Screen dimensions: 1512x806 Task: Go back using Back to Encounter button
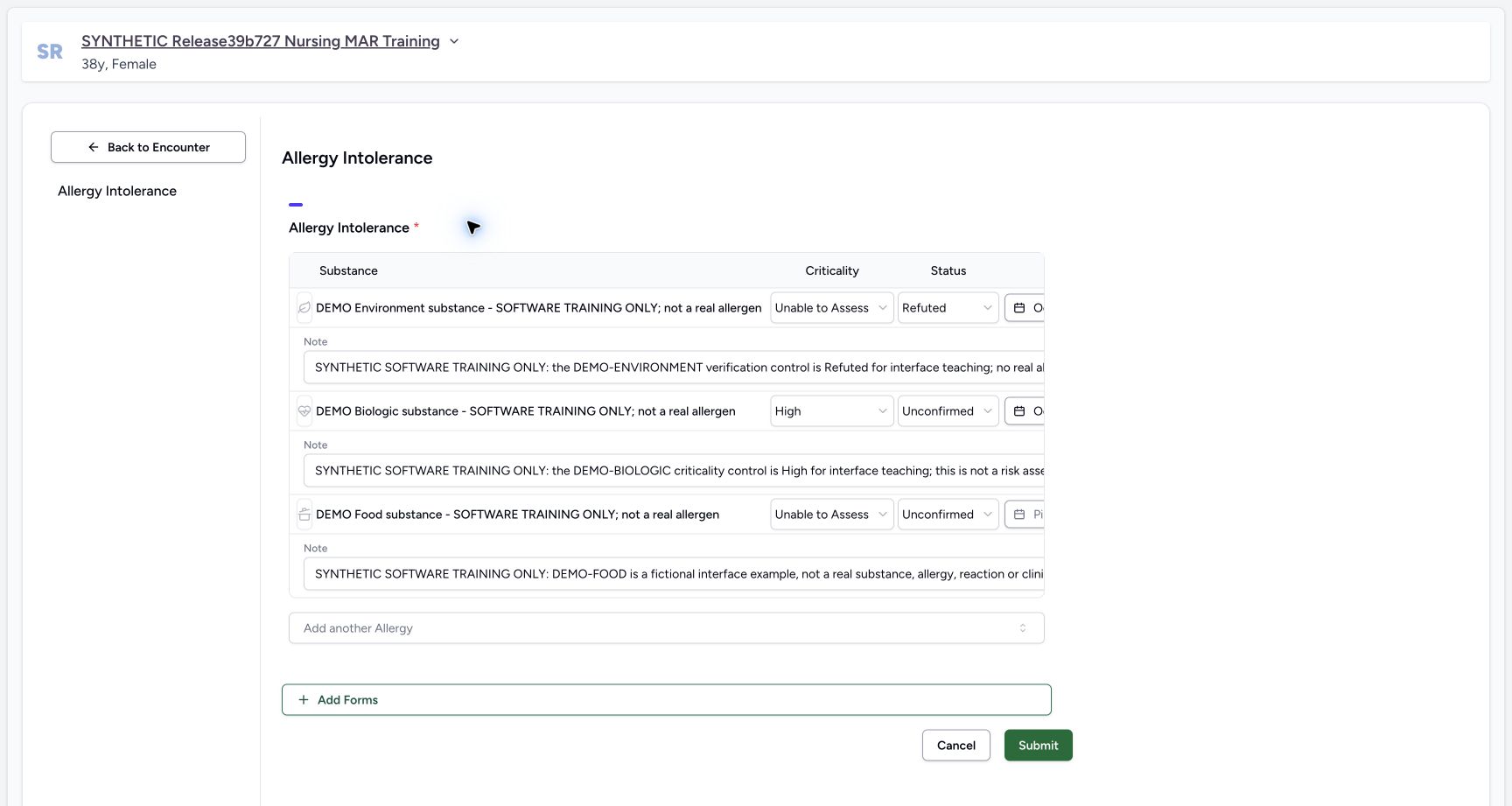coord(148,147)
